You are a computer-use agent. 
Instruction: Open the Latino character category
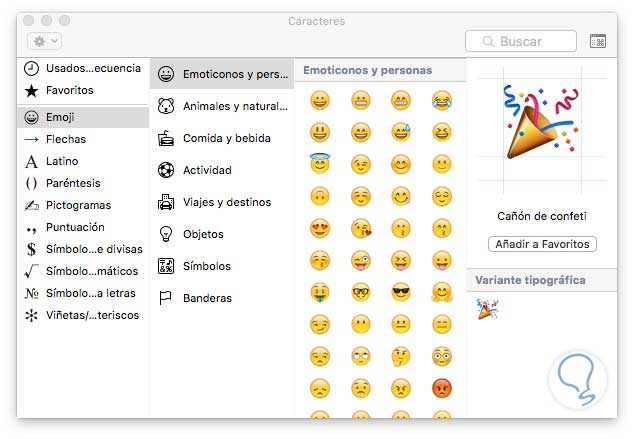pyautogui.click(x=62, y=161)
